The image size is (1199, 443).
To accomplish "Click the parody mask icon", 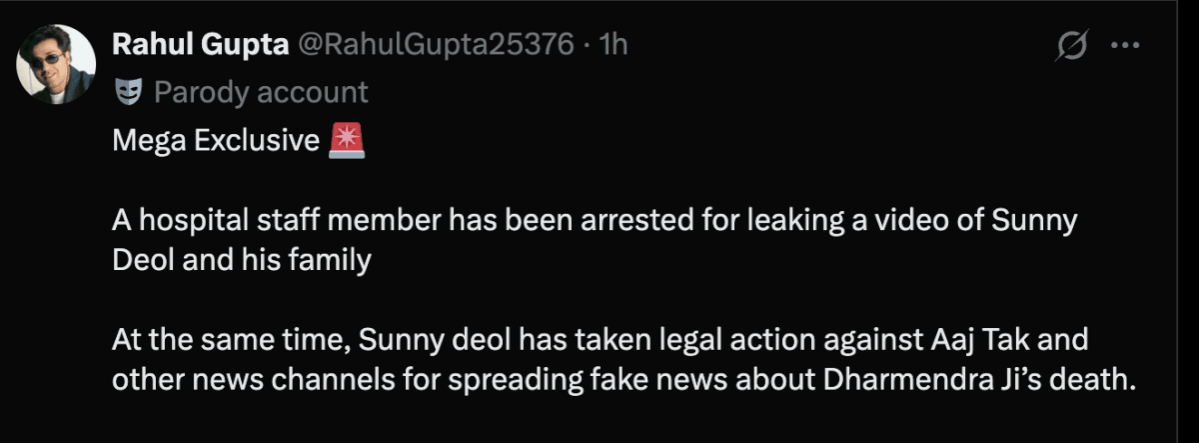I will pos(128,93).
